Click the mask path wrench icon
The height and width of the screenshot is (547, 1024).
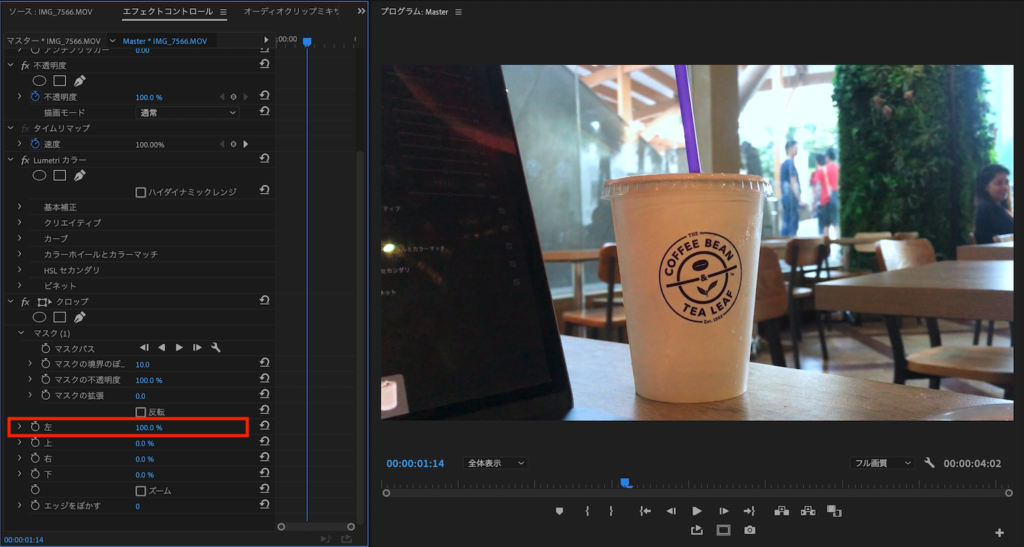click(x=215, y=348)
